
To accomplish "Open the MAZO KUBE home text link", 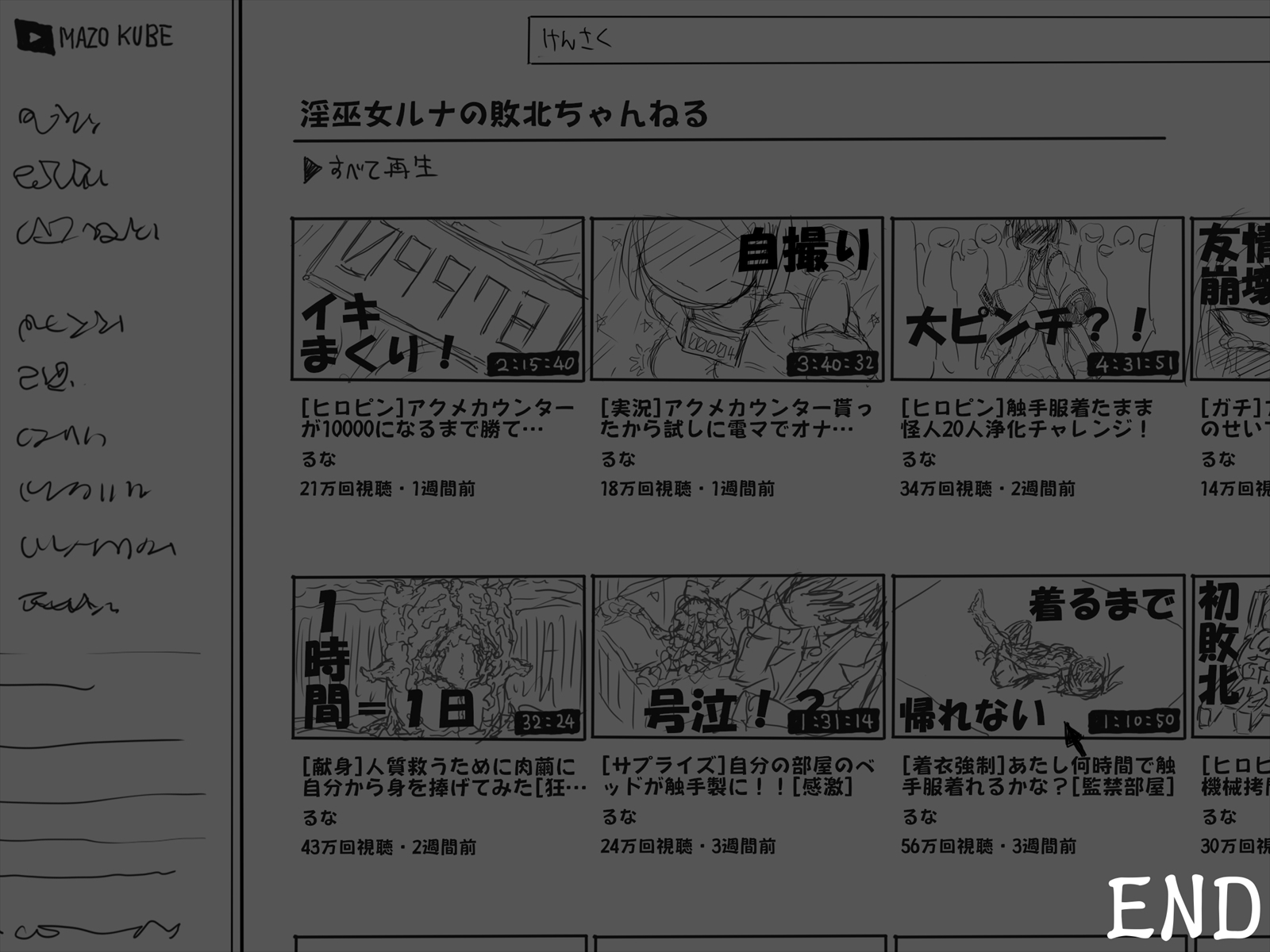I will pyautogui.click(x=116, y=37).
